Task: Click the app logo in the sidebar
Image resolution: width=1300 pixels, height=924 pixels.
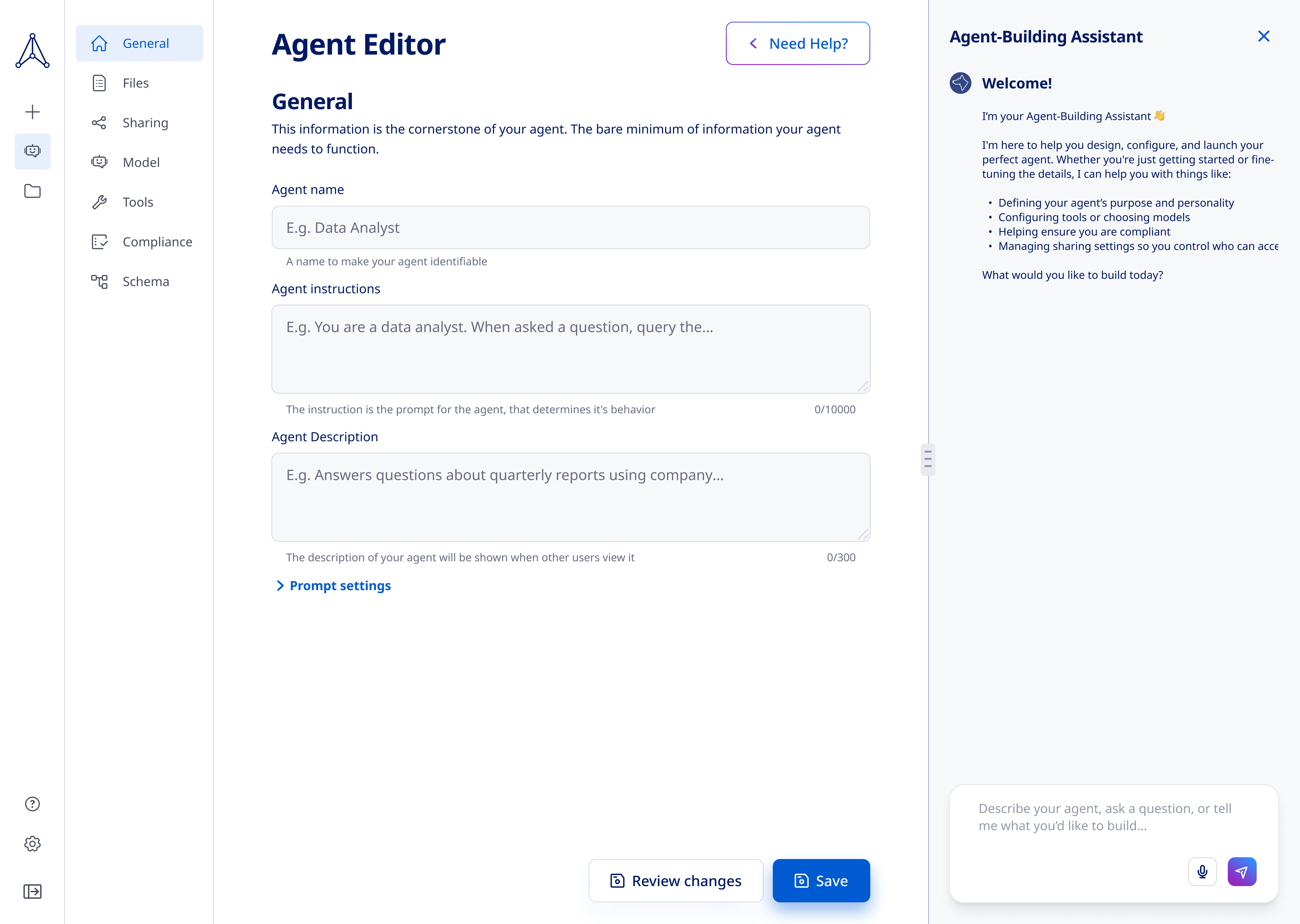Action: coord(32,51)
